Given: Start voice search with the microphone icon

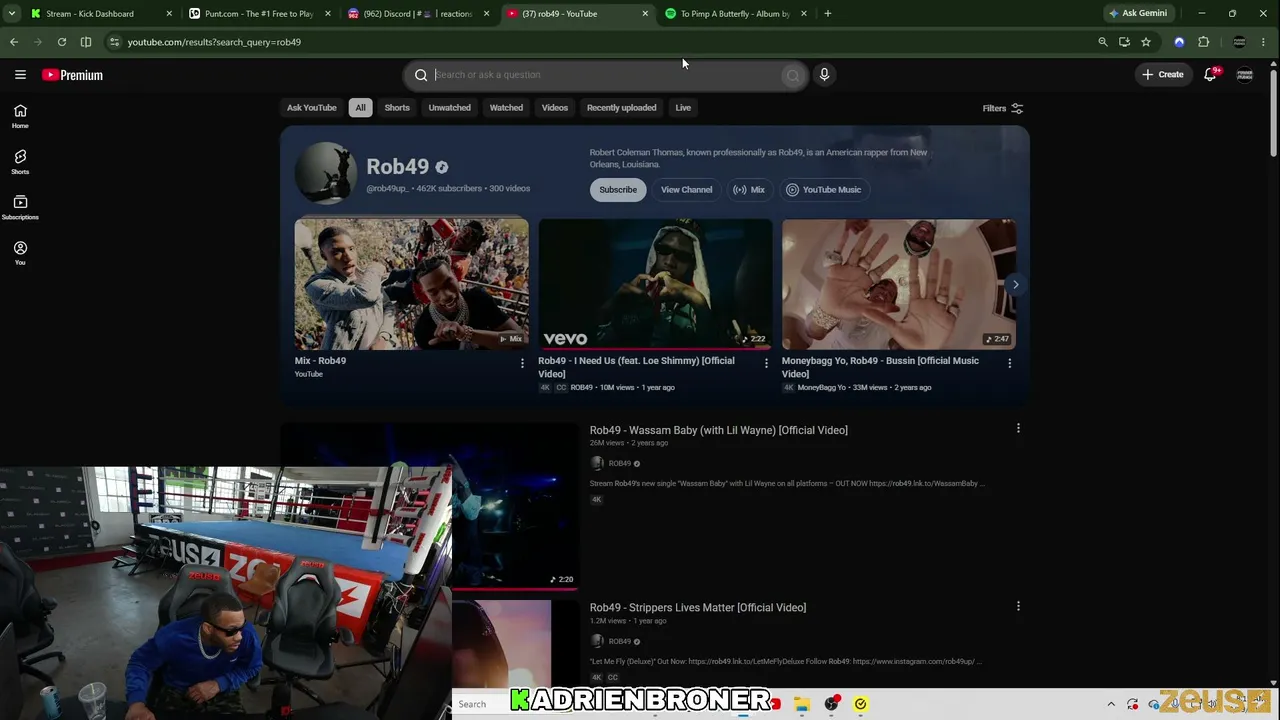Looking at the screenshot, I should tap(824, 75).
